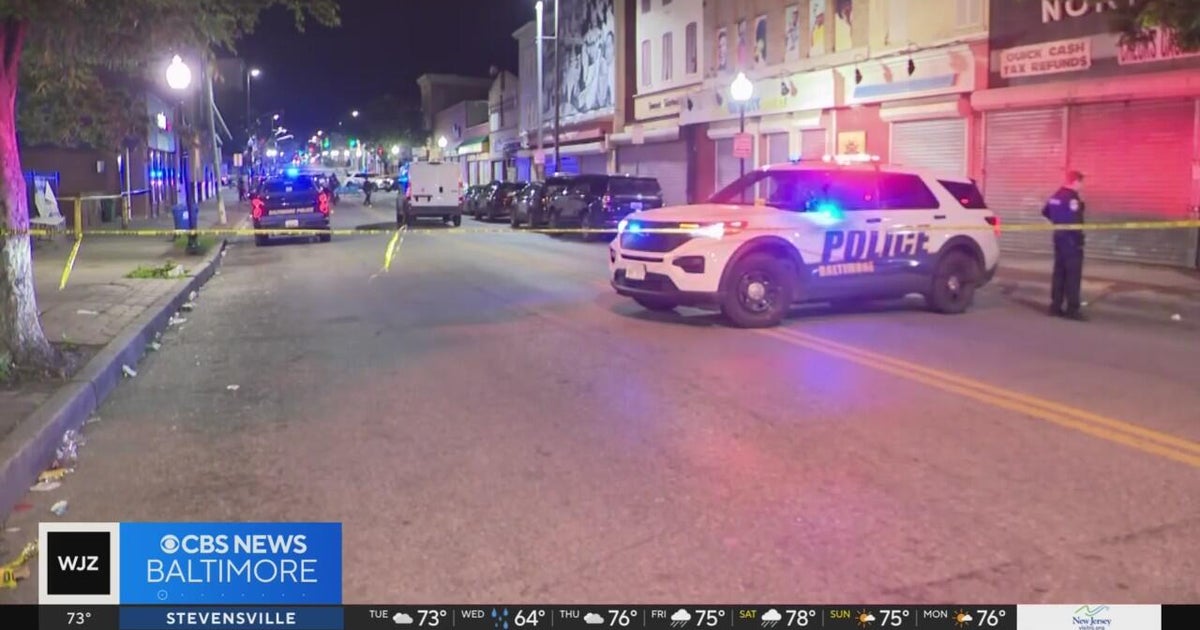The width and height of the screenshot is (1200, 630).
Task: Click the FRI 75° forecast value
Action: click(710, 618)
